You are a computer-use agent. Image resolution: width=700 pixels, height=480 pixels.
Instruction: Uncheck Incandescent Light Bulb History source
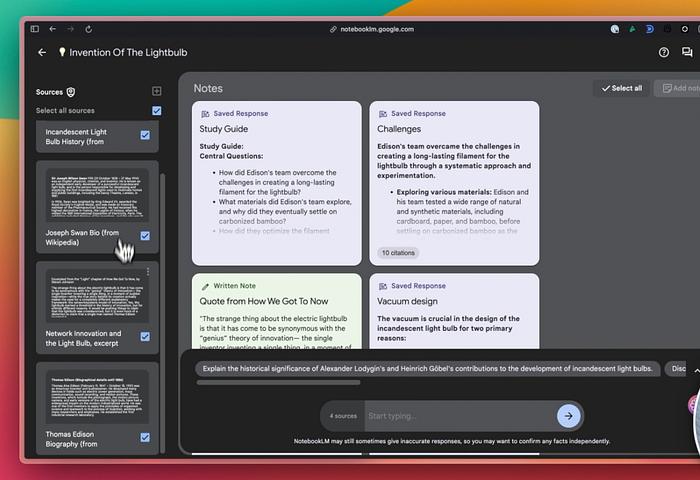point(145,135)
